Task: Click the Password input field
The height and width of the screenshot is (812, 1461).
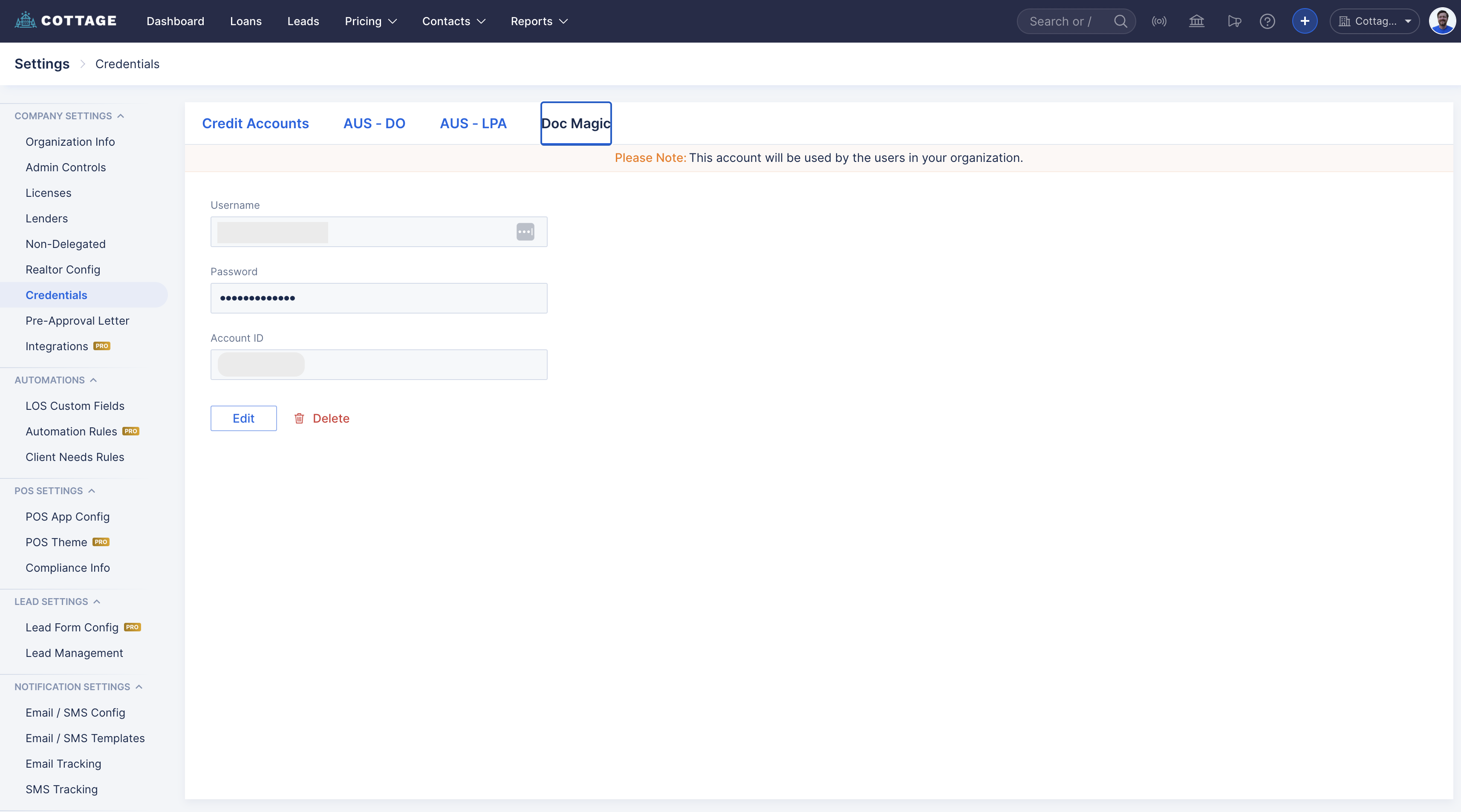Action: [378, 298]
